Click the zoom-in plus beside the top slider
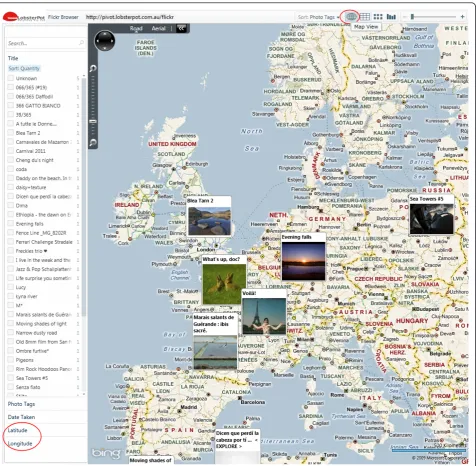 (462, 17)
